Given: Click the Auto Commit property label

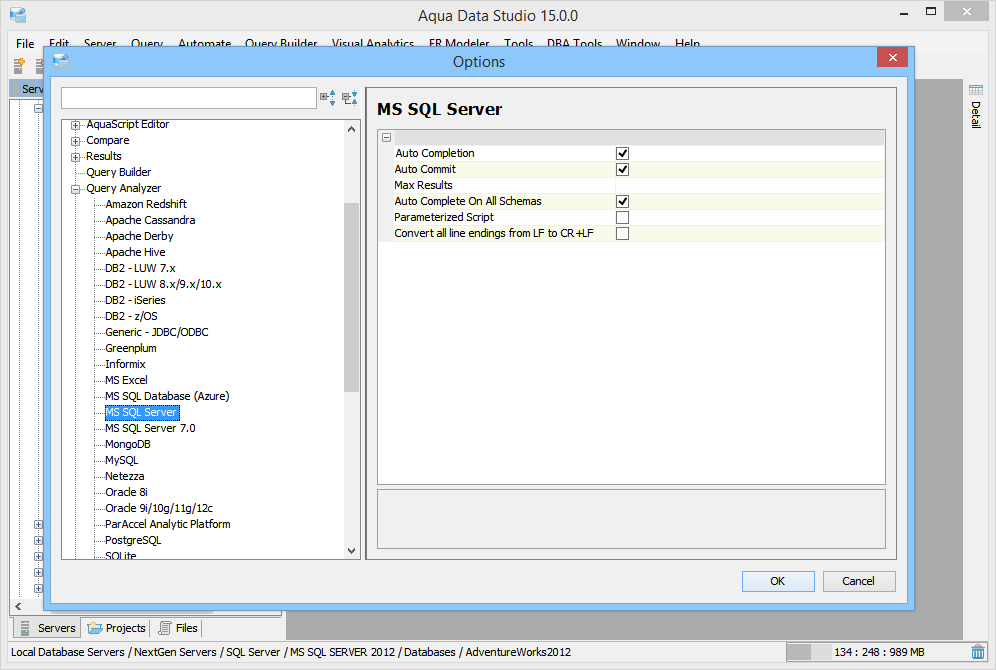Looking at the screenshot, I should pos(425,169).
